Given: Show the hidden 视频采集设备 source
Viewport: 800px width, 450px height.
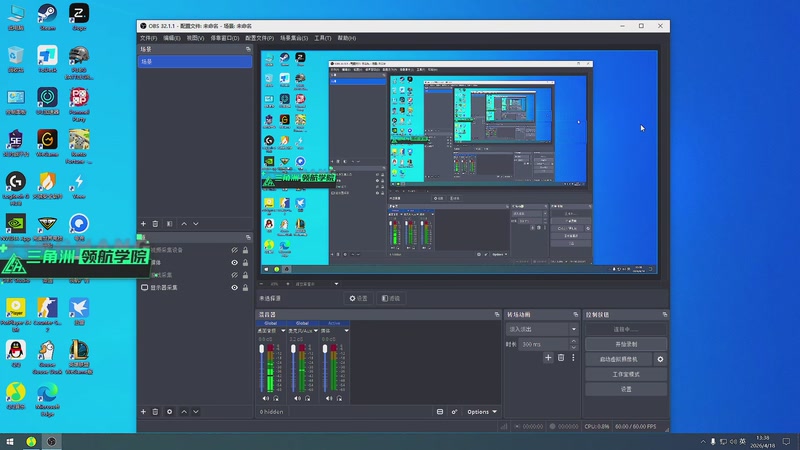Looking at the screenshot, I should point(234,250).
